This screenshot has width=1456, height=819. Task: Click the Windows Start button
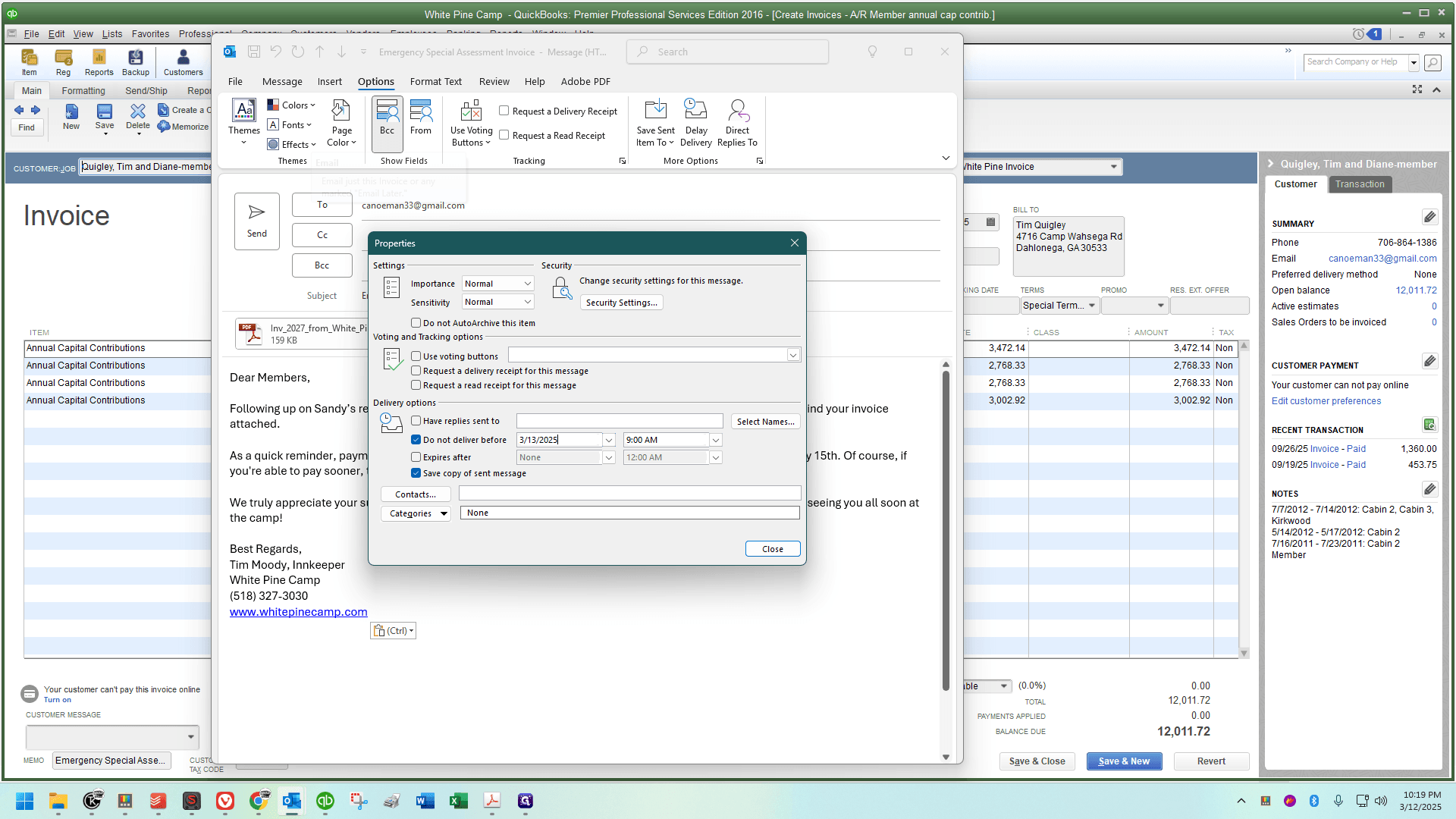tap(24, 801)
